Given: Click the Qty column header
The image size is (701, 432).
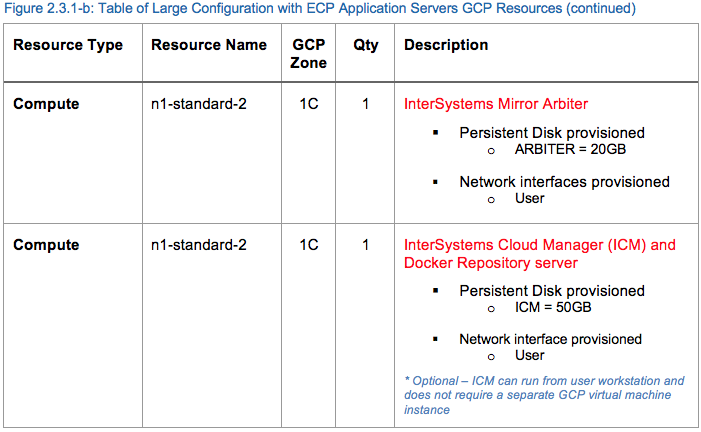Looking at the screenshot, I should tap(366, 46).
